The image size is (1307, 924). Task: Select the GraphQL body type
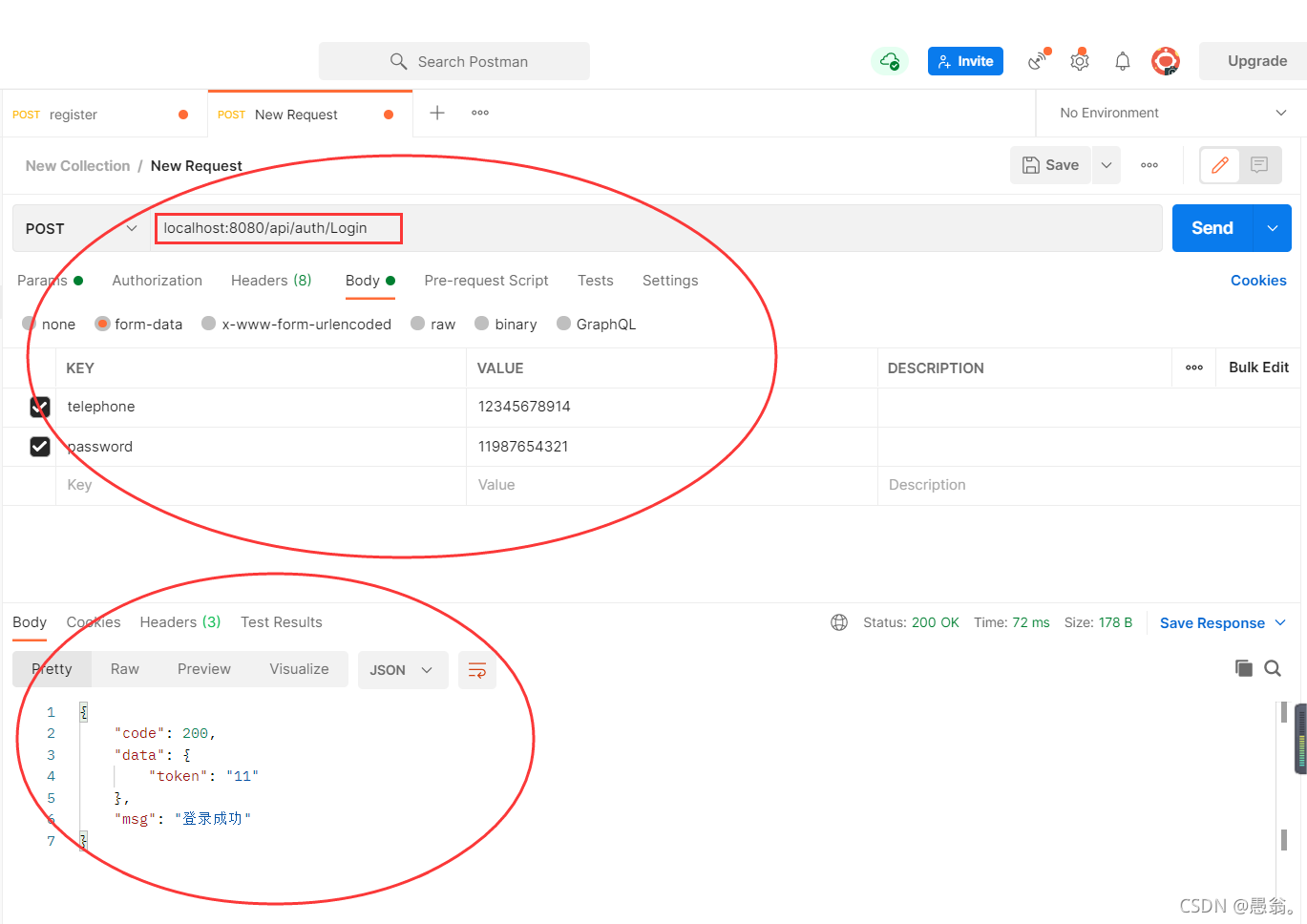(563, 324)
